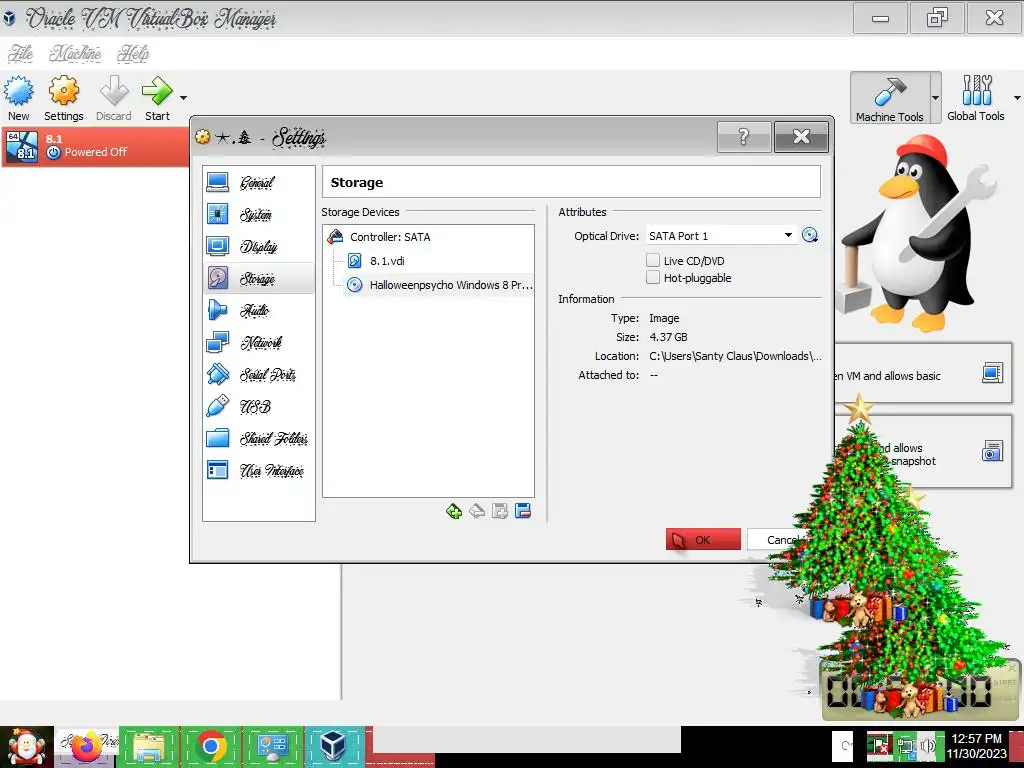Click the Snapshots tool camera icon in the manager

coord(992,451)
